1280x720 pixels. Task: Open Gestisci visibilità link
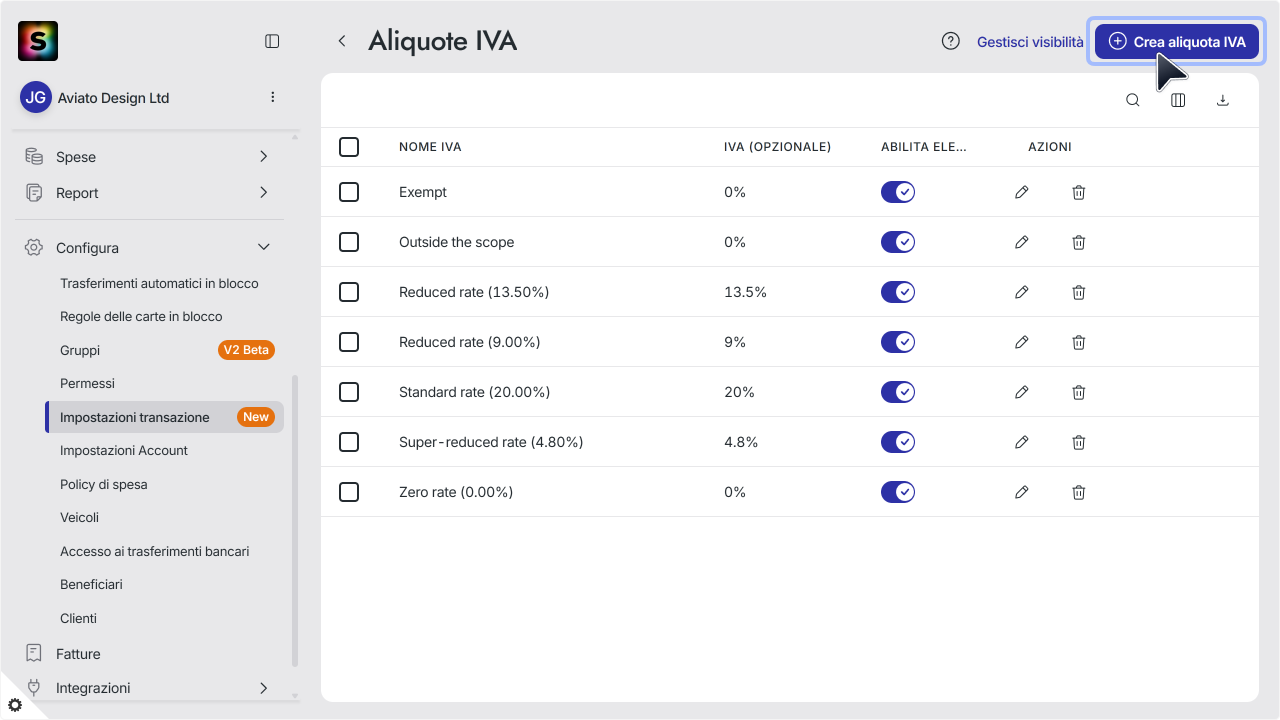(x=1030, y=42)
